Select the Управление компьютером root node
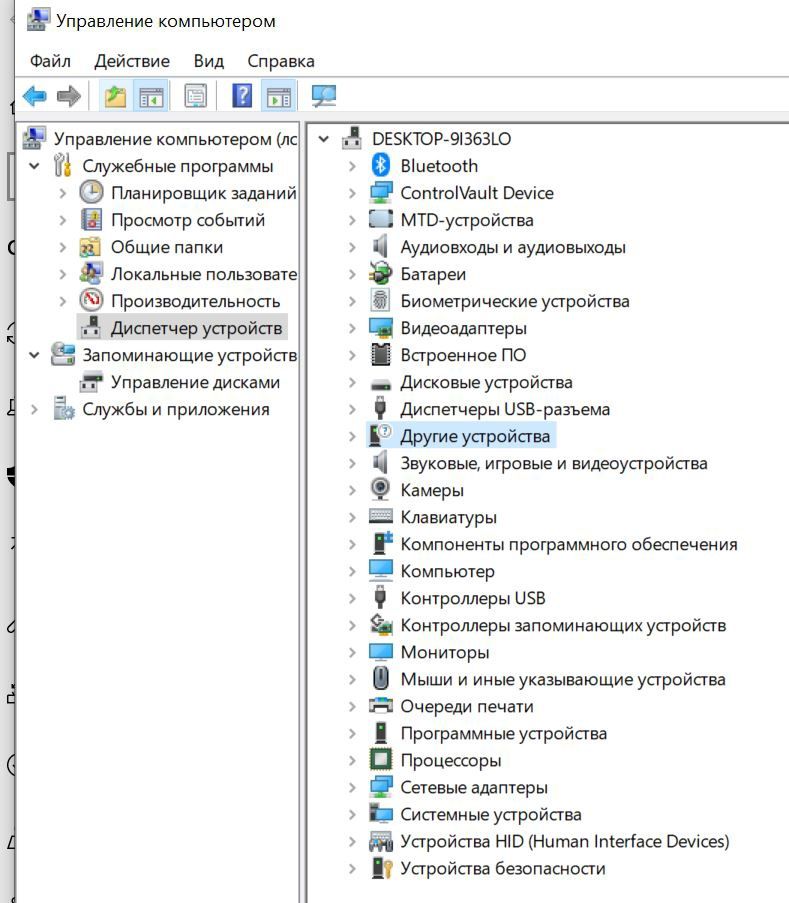 (175, 139)
